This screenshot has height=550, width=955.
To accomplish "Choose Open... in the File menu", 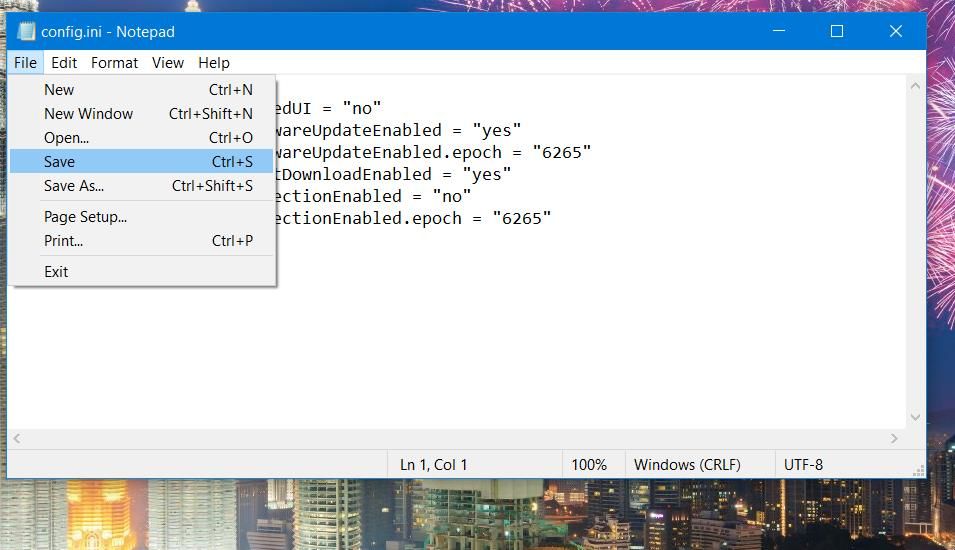I will point(142,138).
